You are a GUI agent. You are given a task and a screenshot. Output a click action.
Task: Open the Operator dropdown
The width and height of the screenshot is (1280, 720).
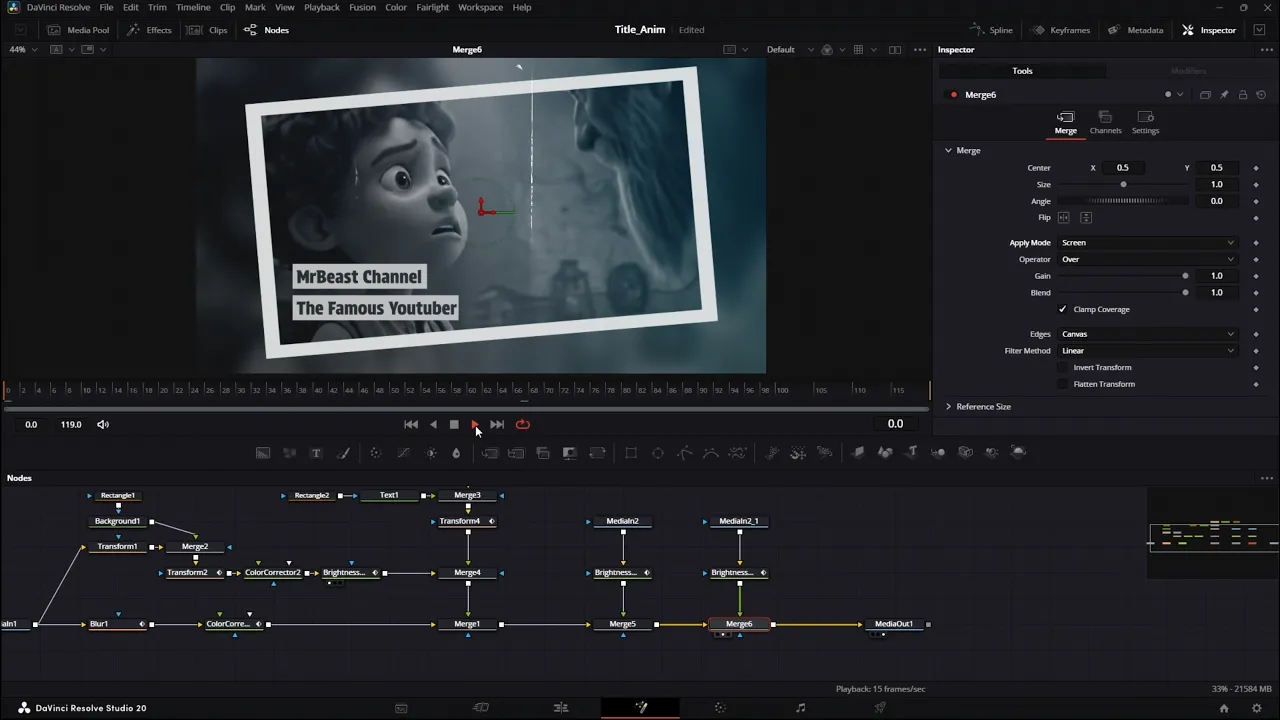[1147, 259]
